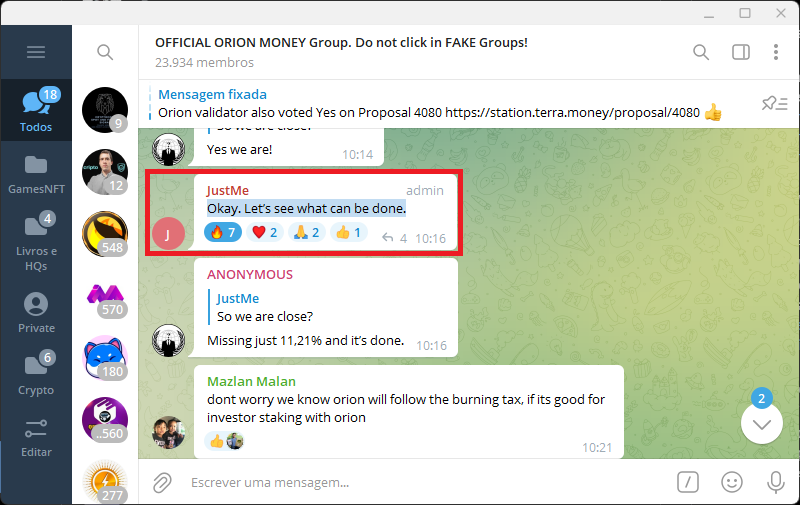This screenshot has width=800, height=505.
Task: Click the Mensagem fixada pinned title
Action: click(x=212, y=94)
